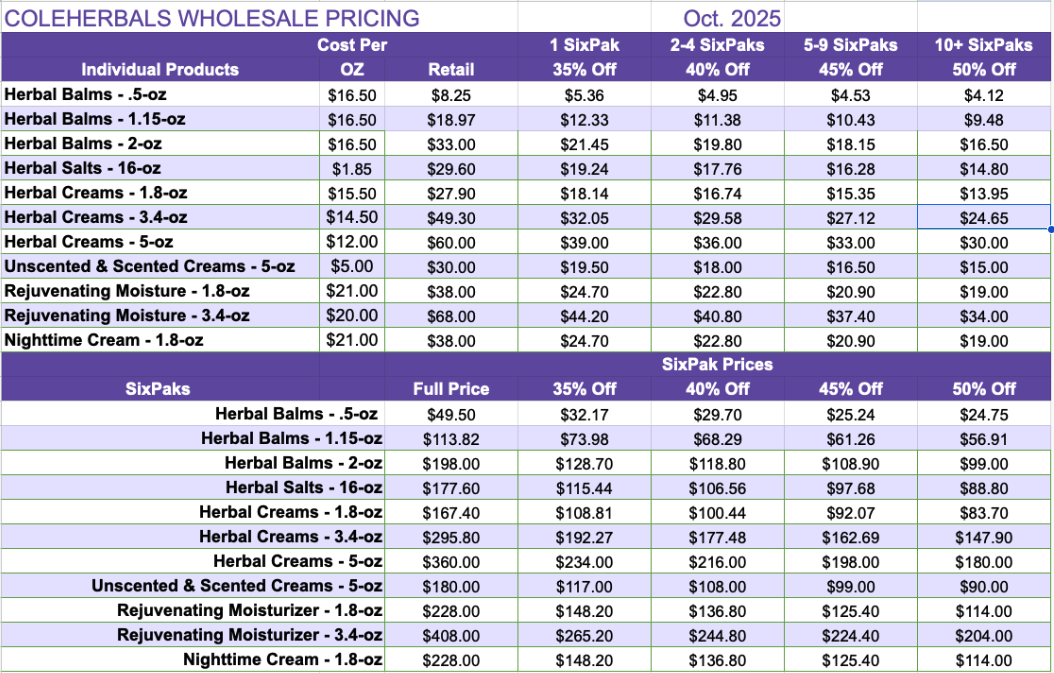1054x673 pixels.
Task: Click the Individual Products header cell
Action: click(160, 69)
